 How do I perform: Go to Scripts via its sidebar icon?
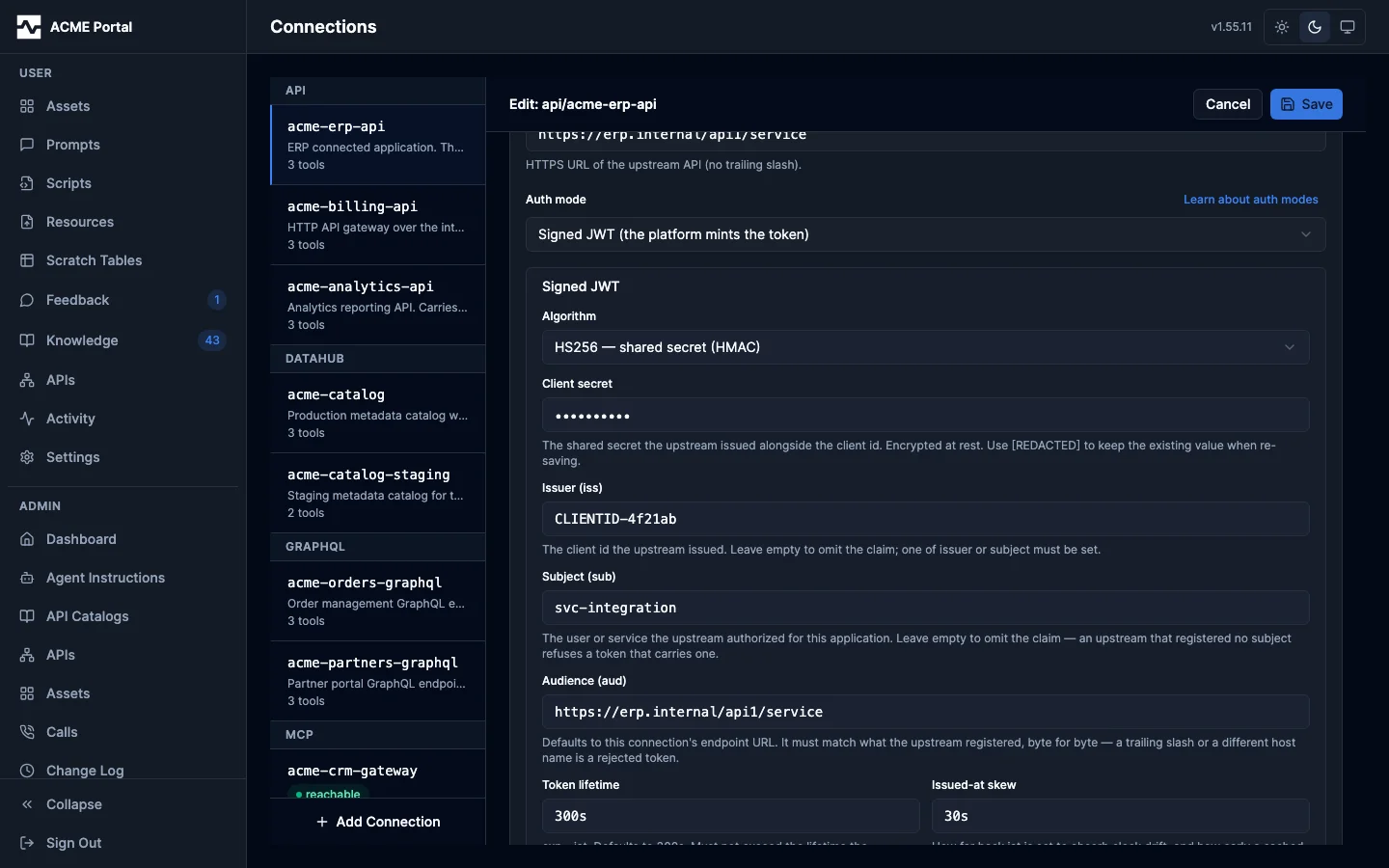pos(27,183)
